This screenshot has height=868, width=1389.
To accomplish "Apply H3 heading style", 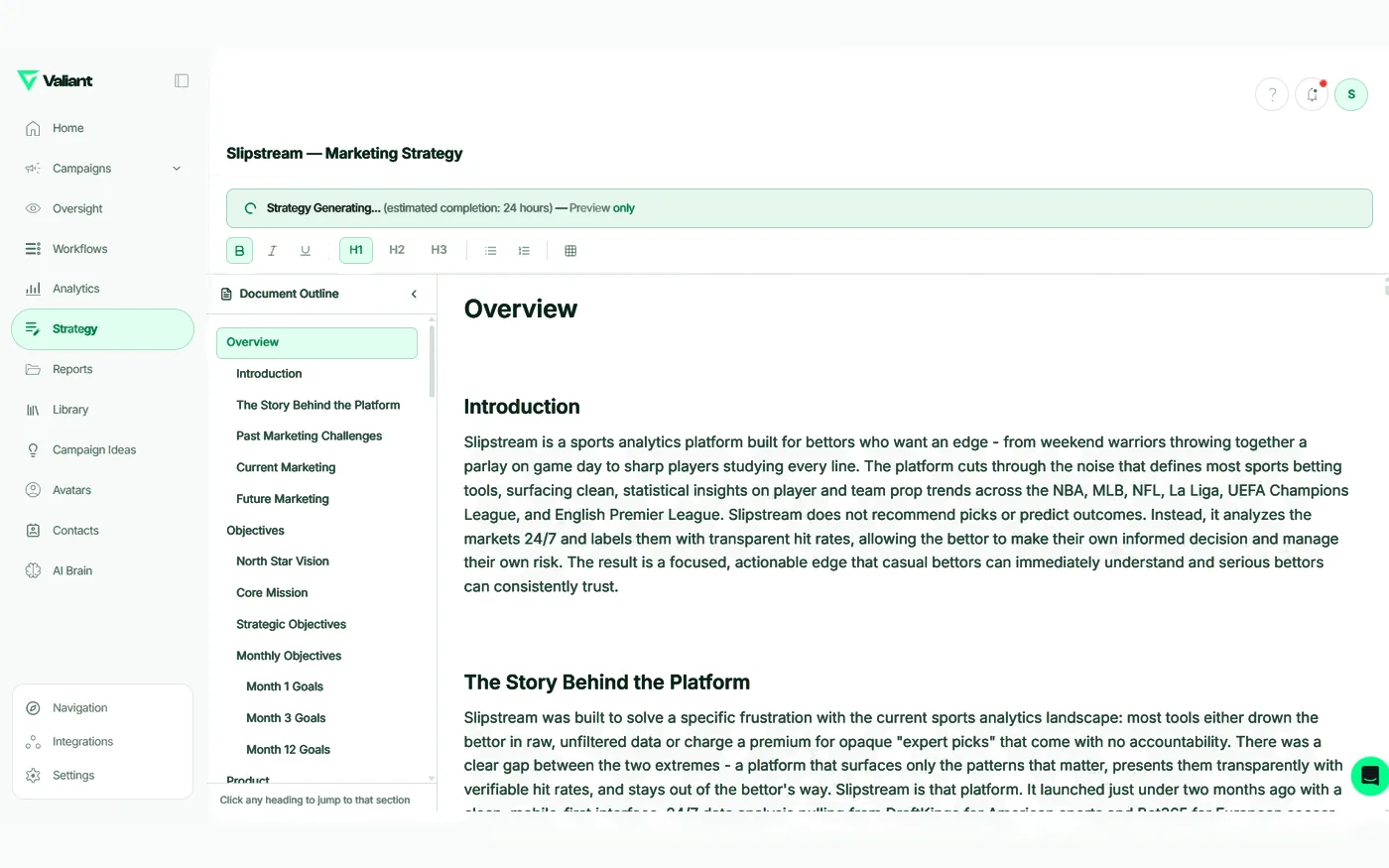I will coord(439,250).
